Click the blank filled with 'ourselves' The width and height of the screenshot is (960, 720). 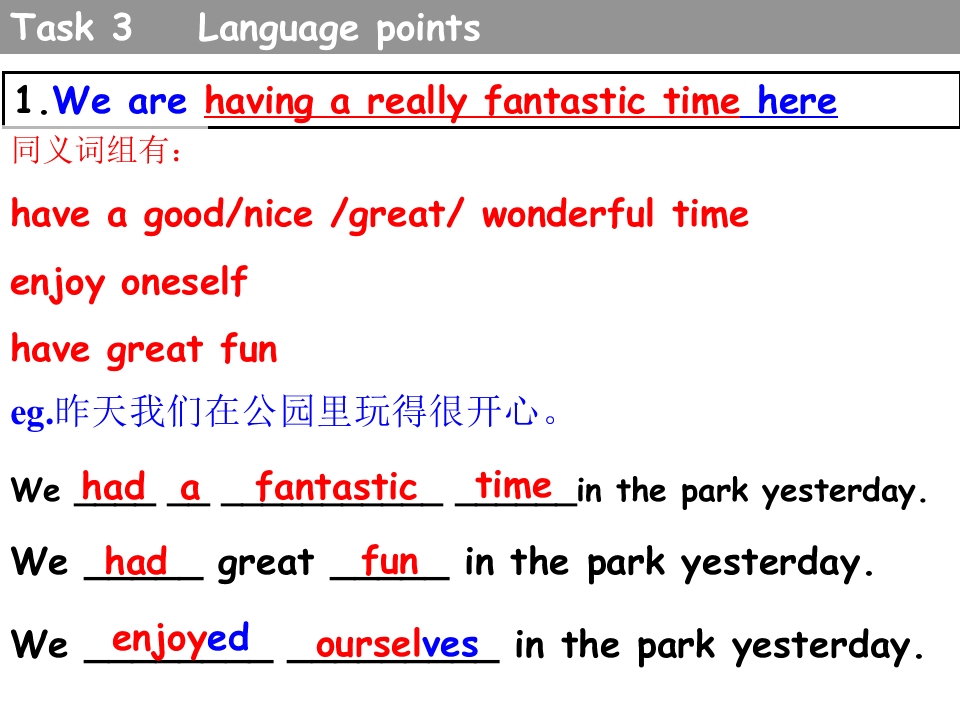[x=396, y=645]
